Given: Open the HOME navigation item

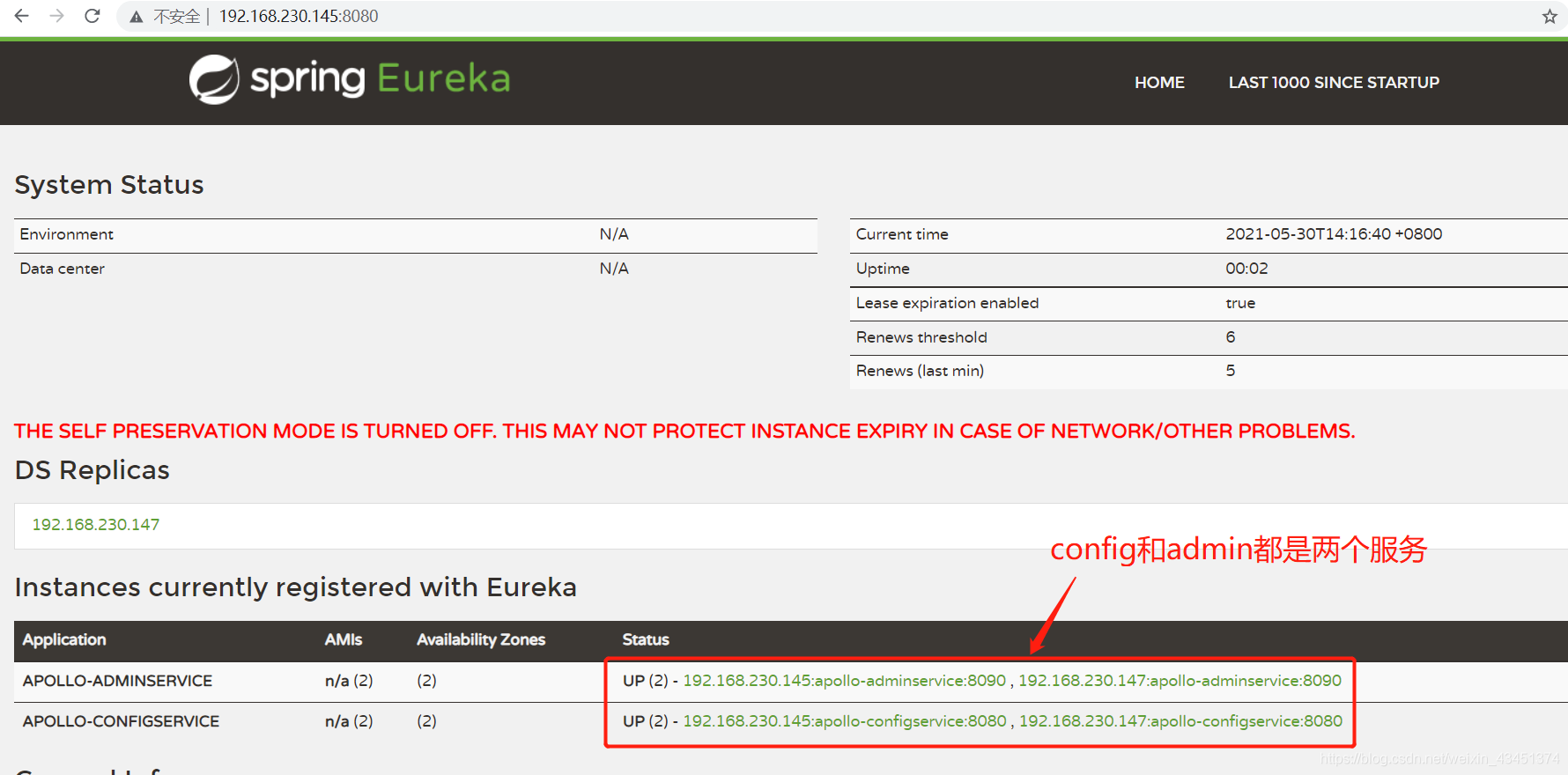Looking at the screenshot, I should coord(1159,82).
